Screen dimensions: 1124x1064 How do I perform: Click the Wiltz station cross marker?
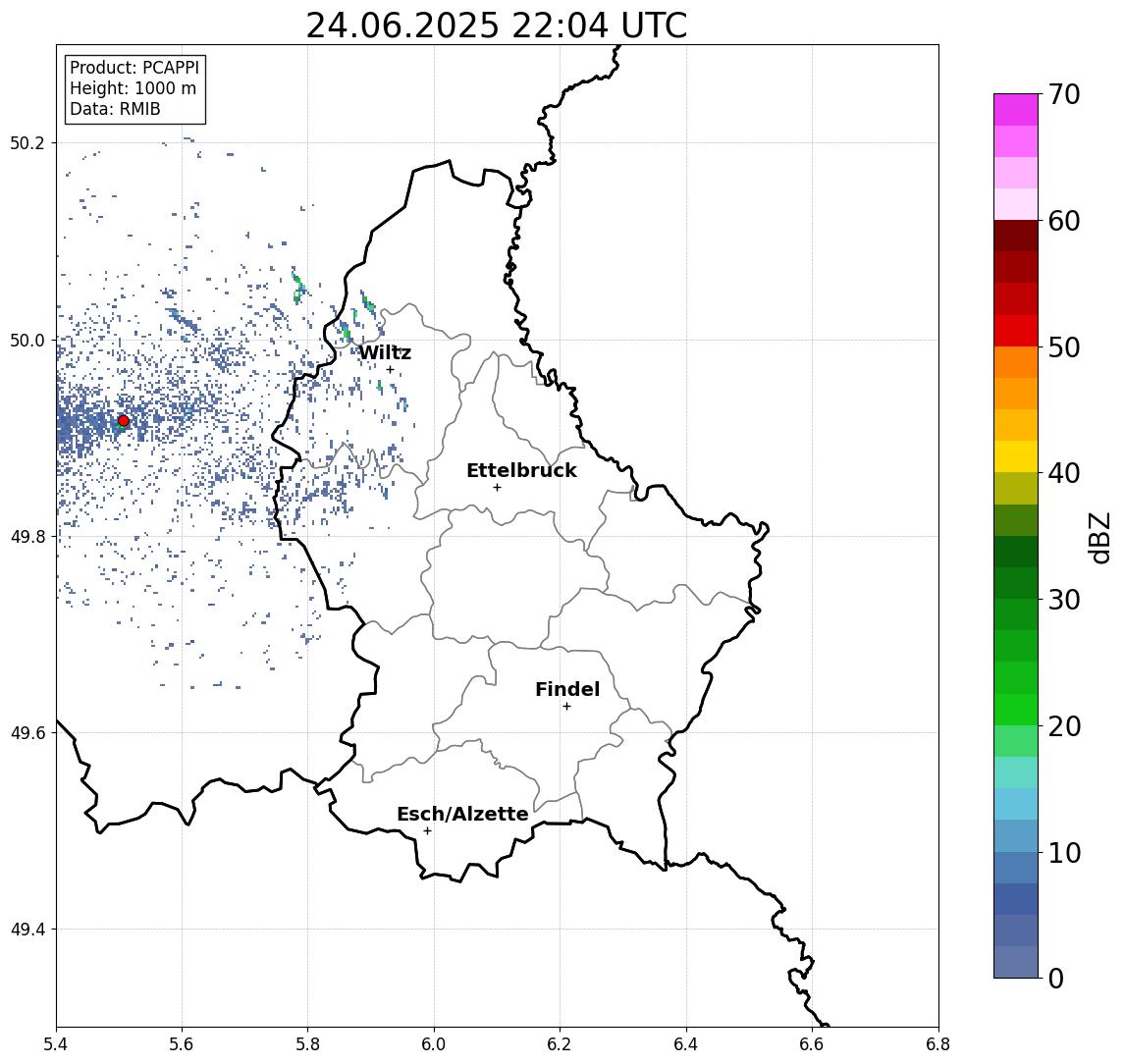(x=390, y=370)
